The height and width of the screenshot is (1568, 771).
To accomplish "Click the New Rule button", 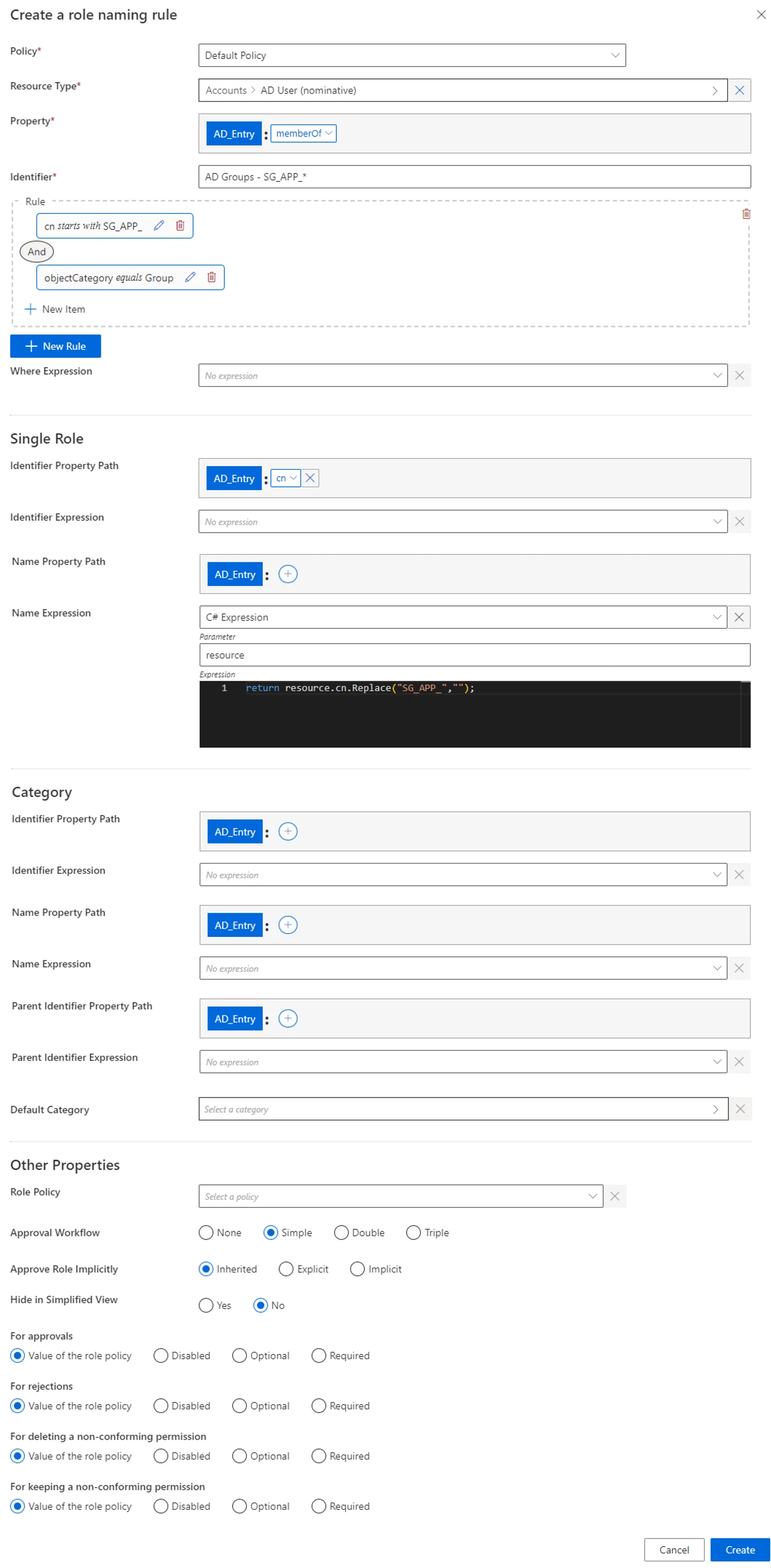I will click(55, 347).
